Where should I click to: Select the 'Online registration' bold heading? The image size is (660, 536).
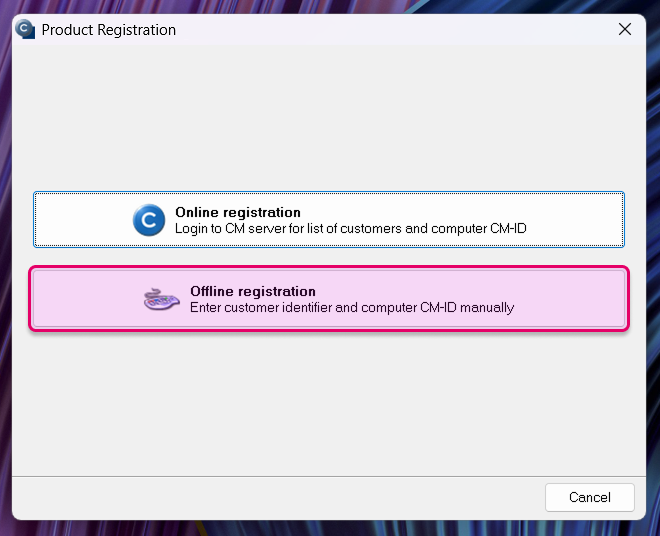238,212
